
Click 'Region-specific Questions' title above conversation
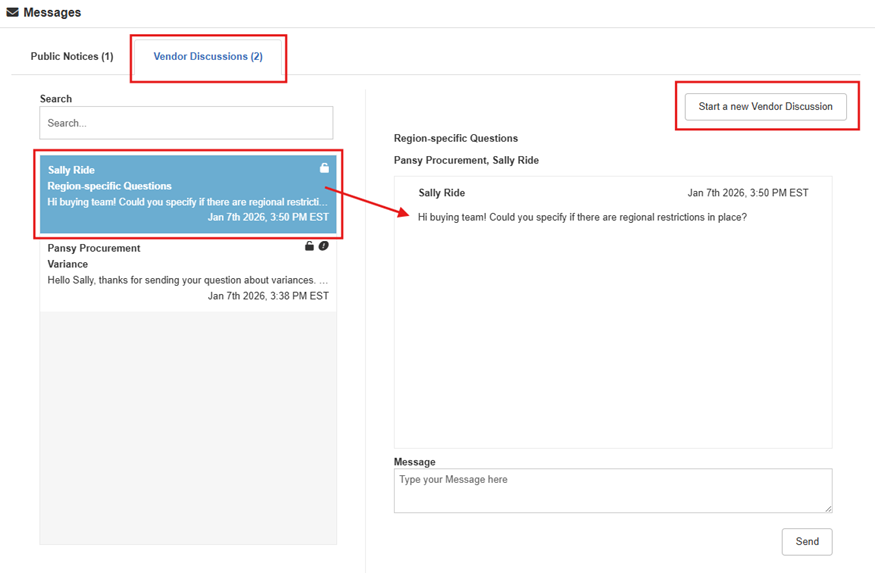[456, 138]
